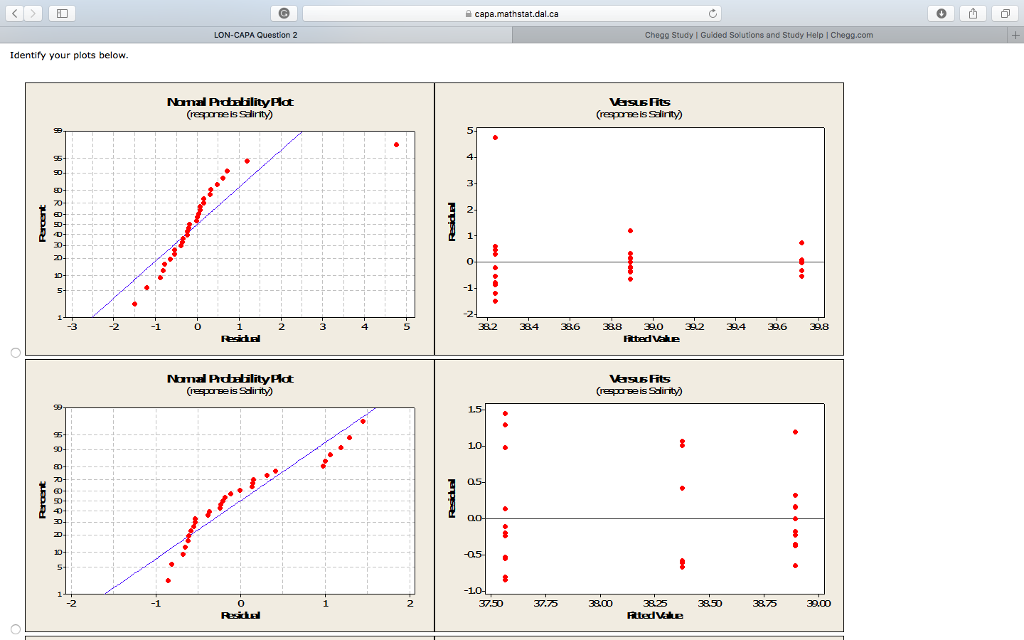Open the Show All Tabs icon
1024x640 pixels.
[1005, 13]
